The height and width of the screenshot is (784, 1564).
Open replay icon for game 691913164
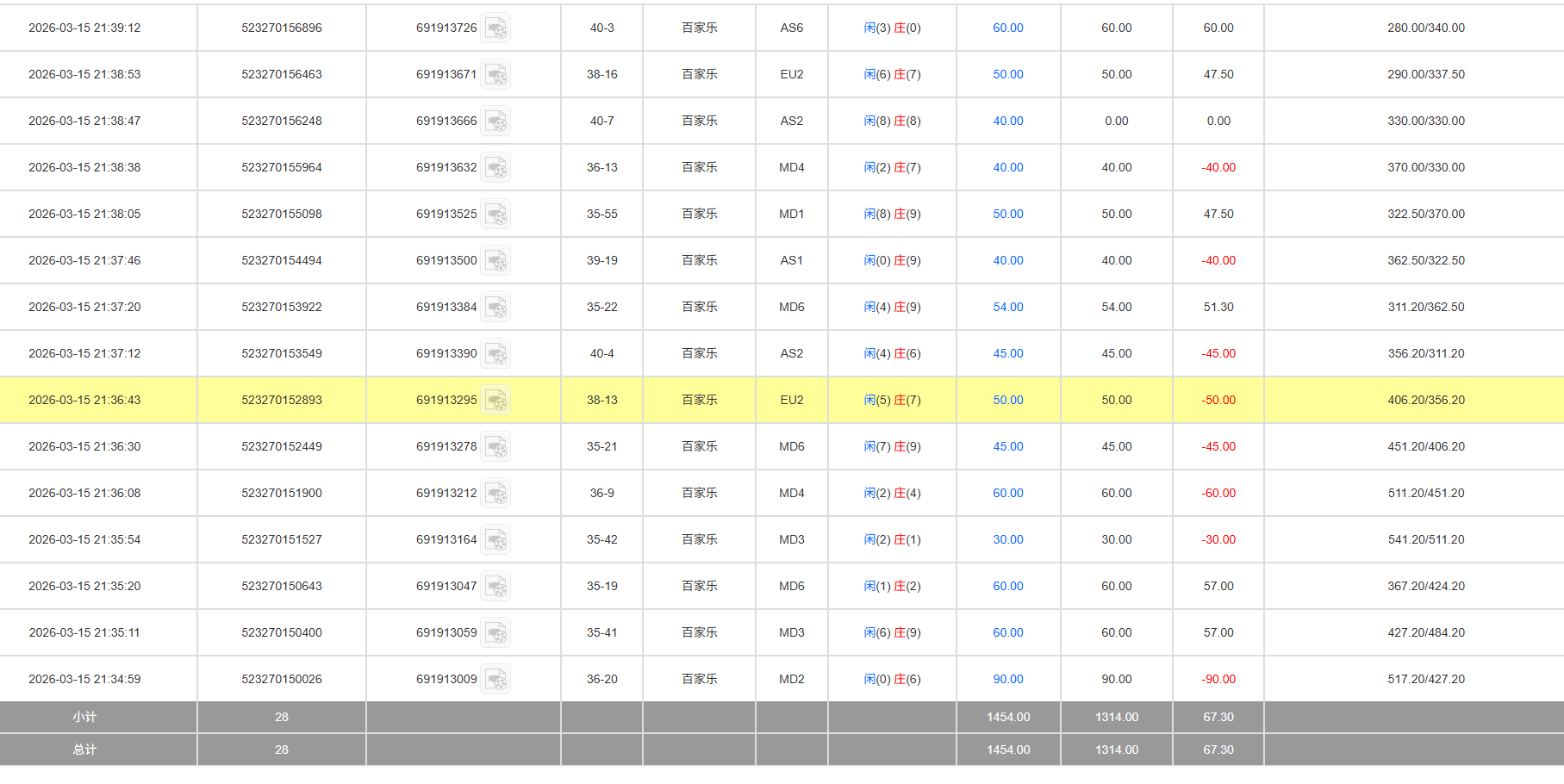coord(495,540)
